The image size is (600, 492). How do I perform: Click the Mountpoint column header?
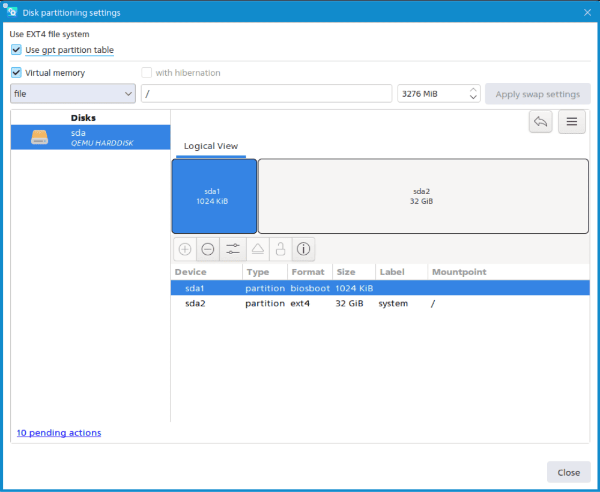508,272
